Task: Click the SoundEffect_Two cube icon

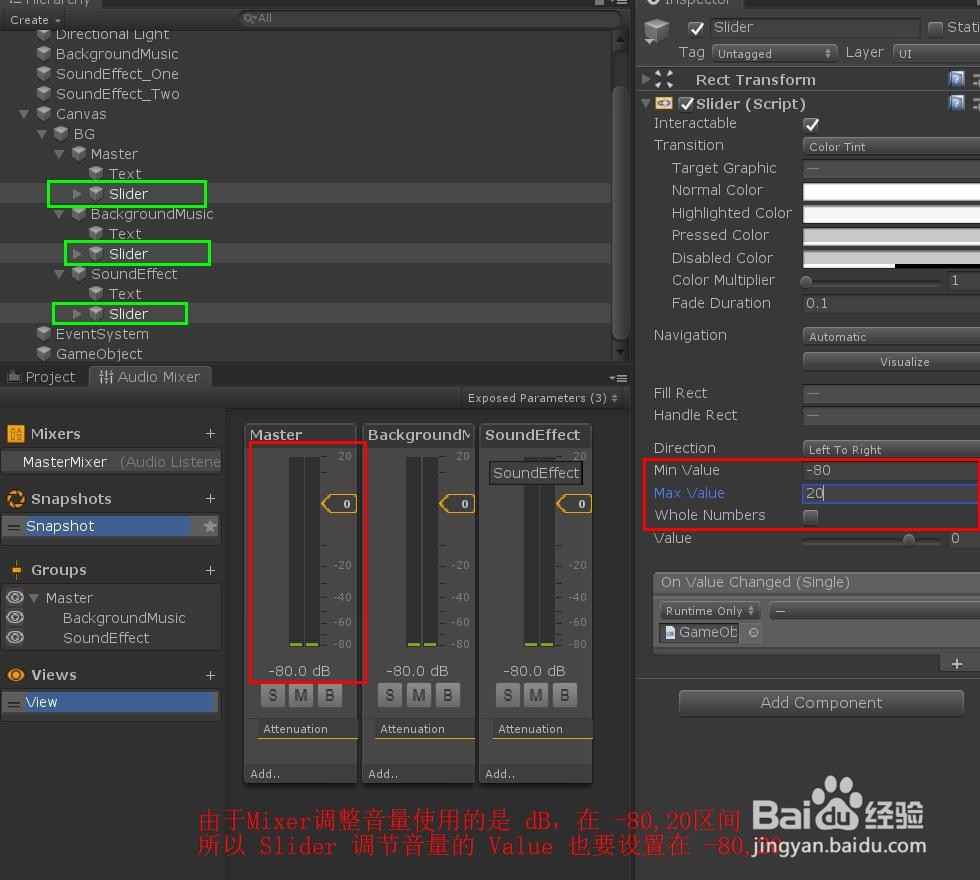Action: (44, 94)
